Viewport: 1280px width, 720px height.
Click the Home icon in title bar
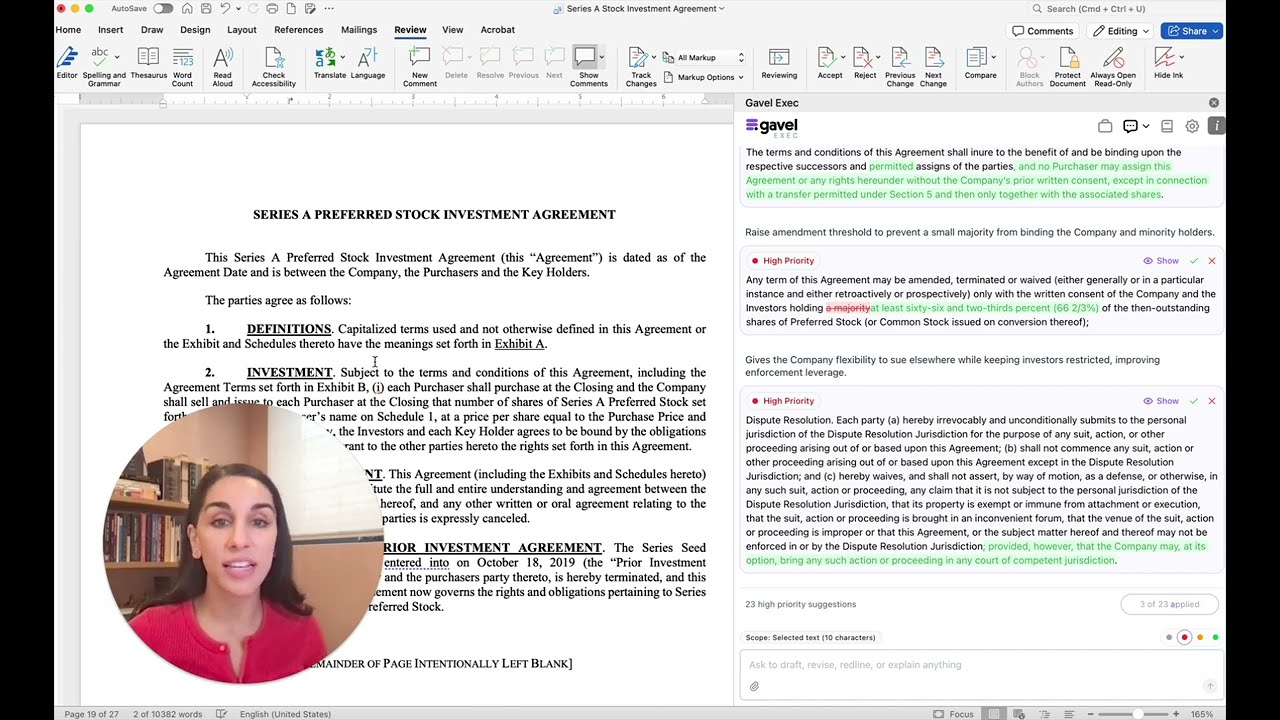pyautogui.click(x=187, y=8)
